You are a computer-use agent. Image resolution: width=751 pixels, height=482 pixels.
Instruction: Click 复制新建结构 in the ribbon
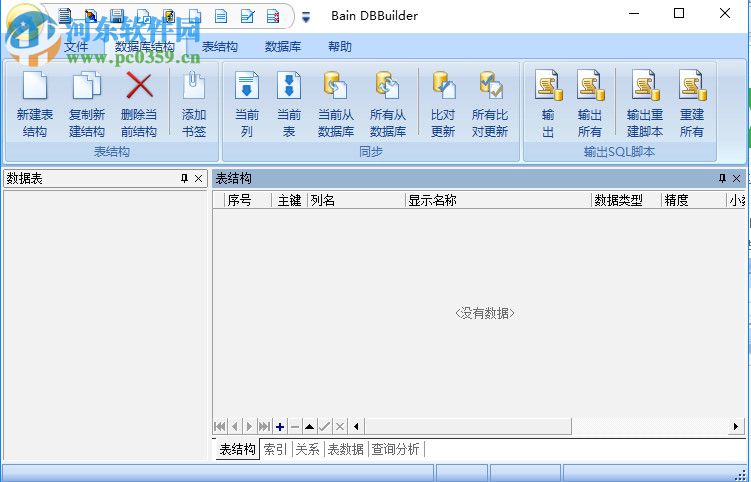(87, 104)
